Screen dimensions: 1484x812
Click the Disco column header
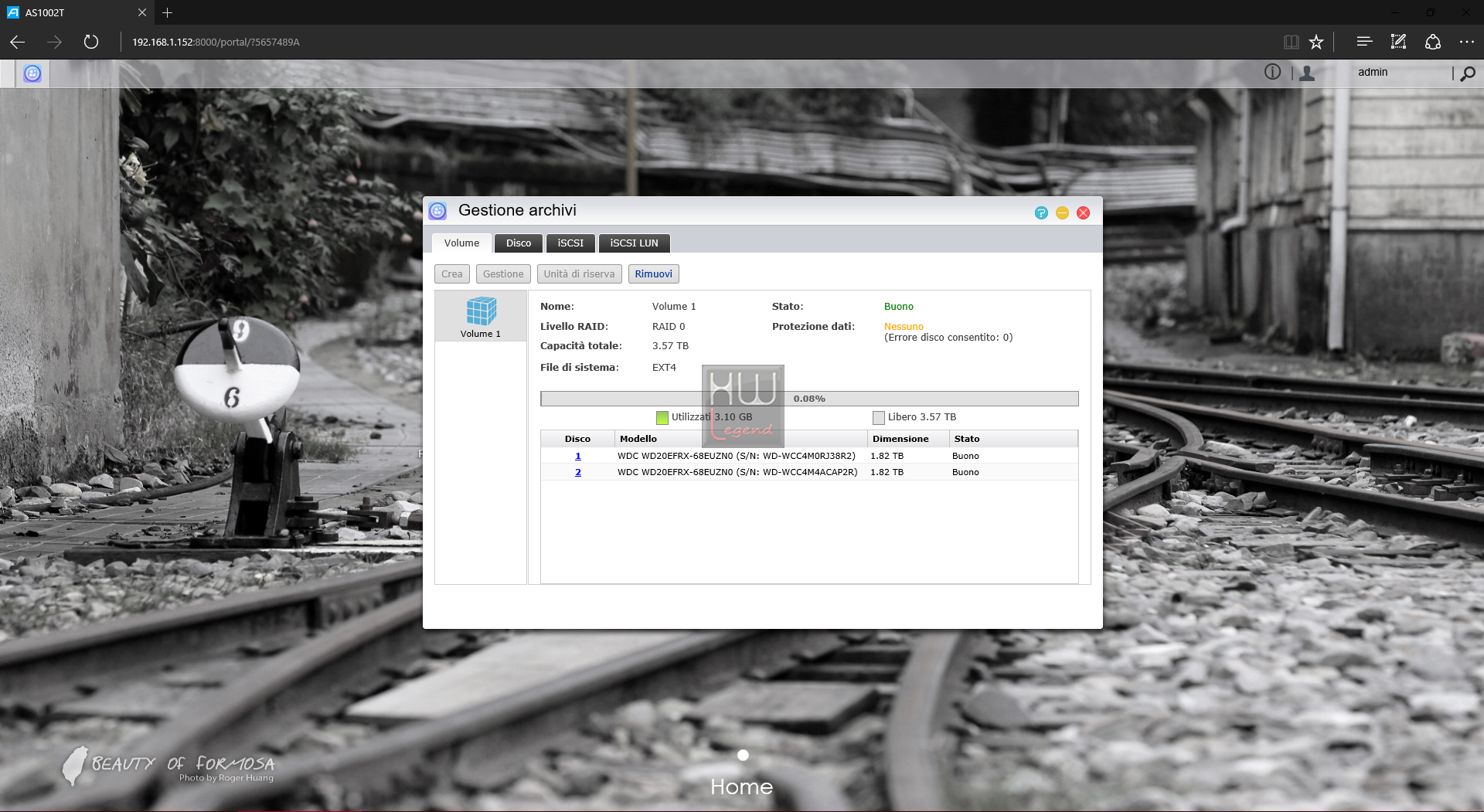tap(577, 439)
